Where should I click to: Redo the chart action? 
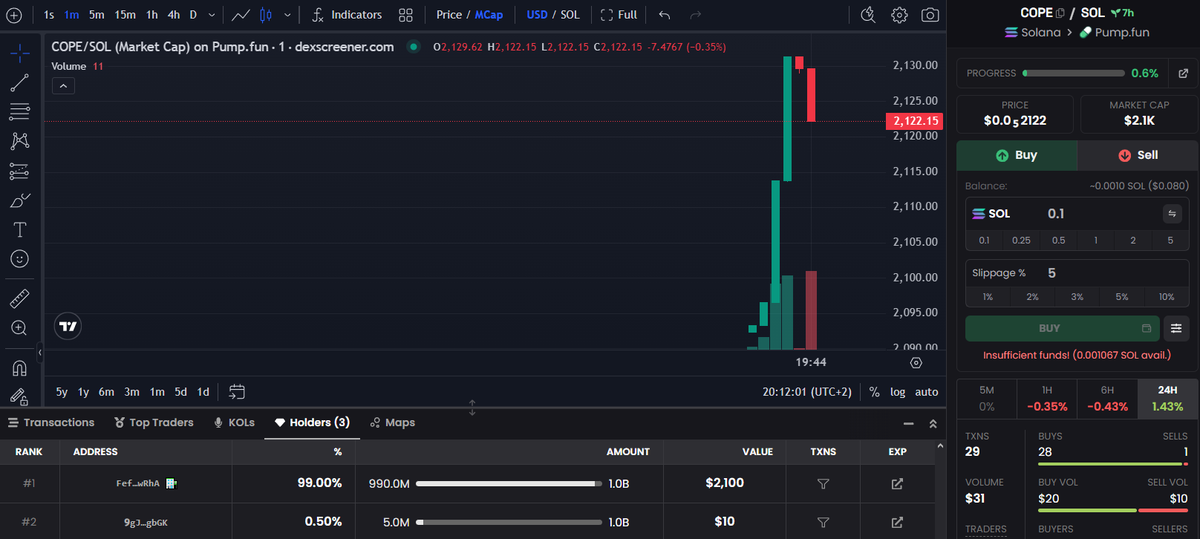coord(696,15)
